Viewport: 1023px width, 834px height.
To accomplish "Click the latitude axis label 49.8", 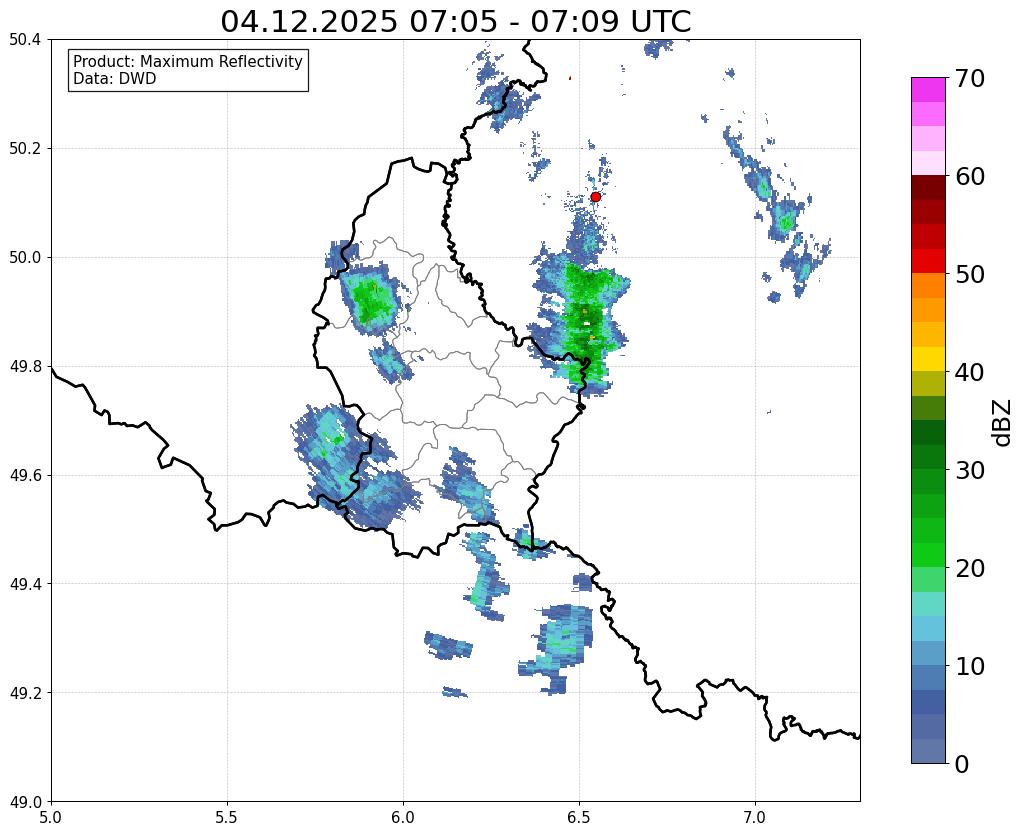I will coord(25,366).
